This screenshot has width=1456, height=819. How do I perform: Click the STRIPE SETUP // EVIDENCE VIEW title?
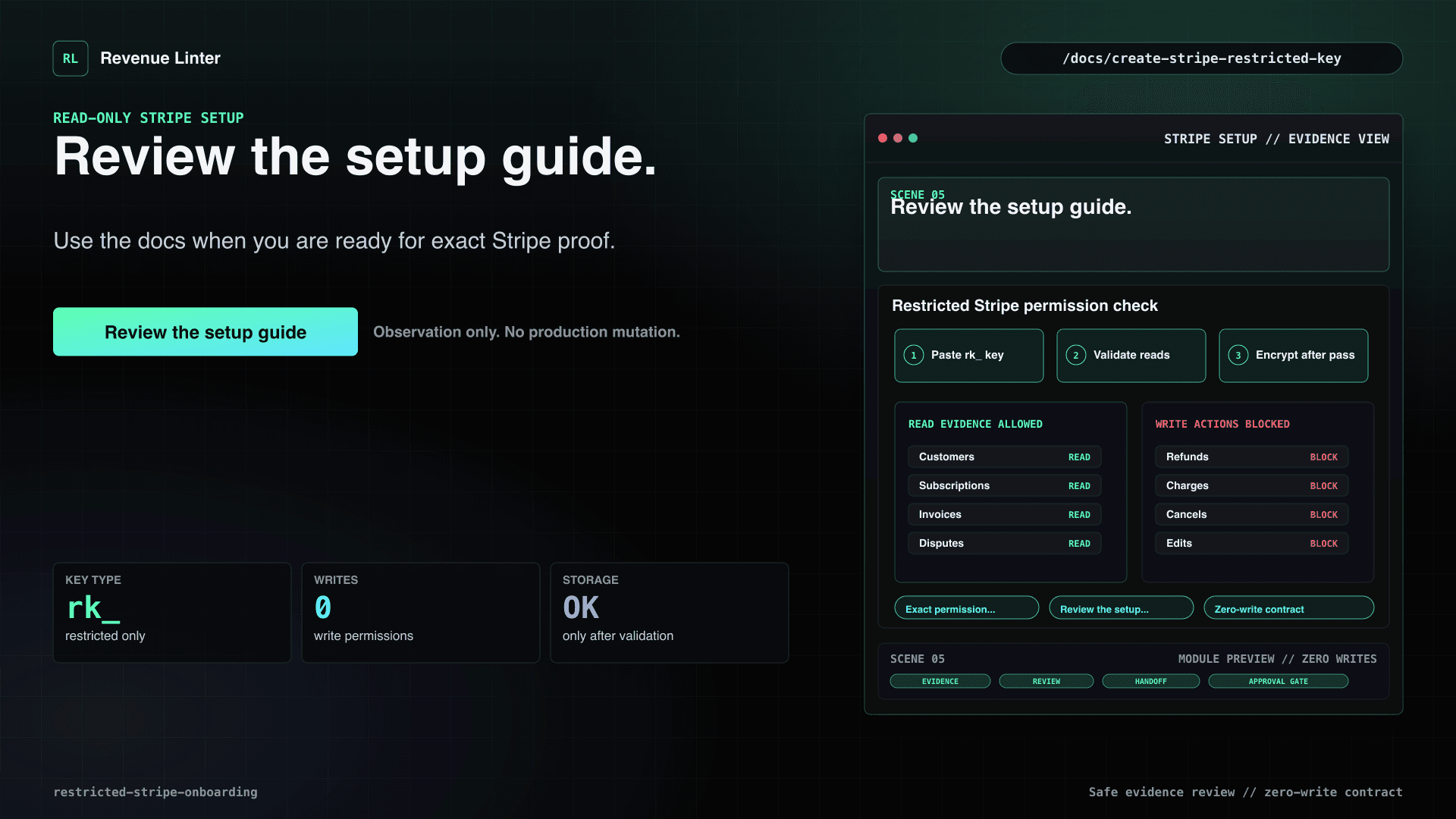coord(1277,139)
